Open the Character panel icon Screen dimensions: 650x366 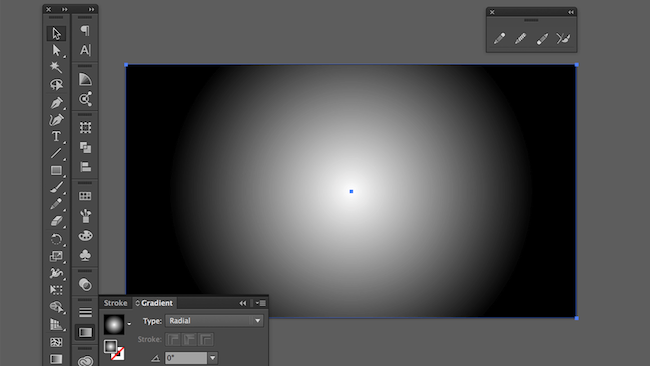click(x=85, y=50)
